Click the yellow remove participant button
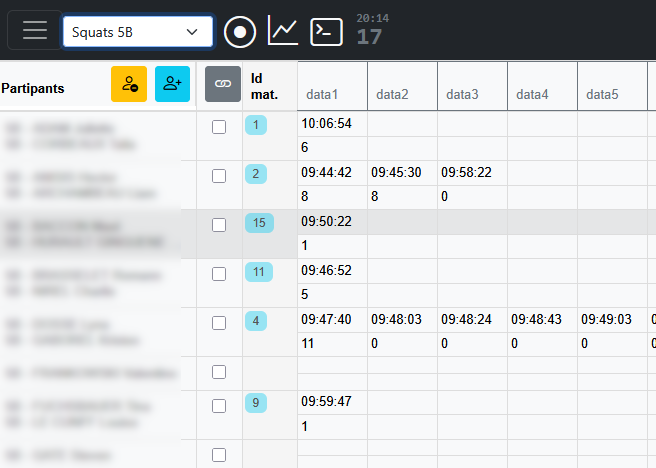 [129, 84]
